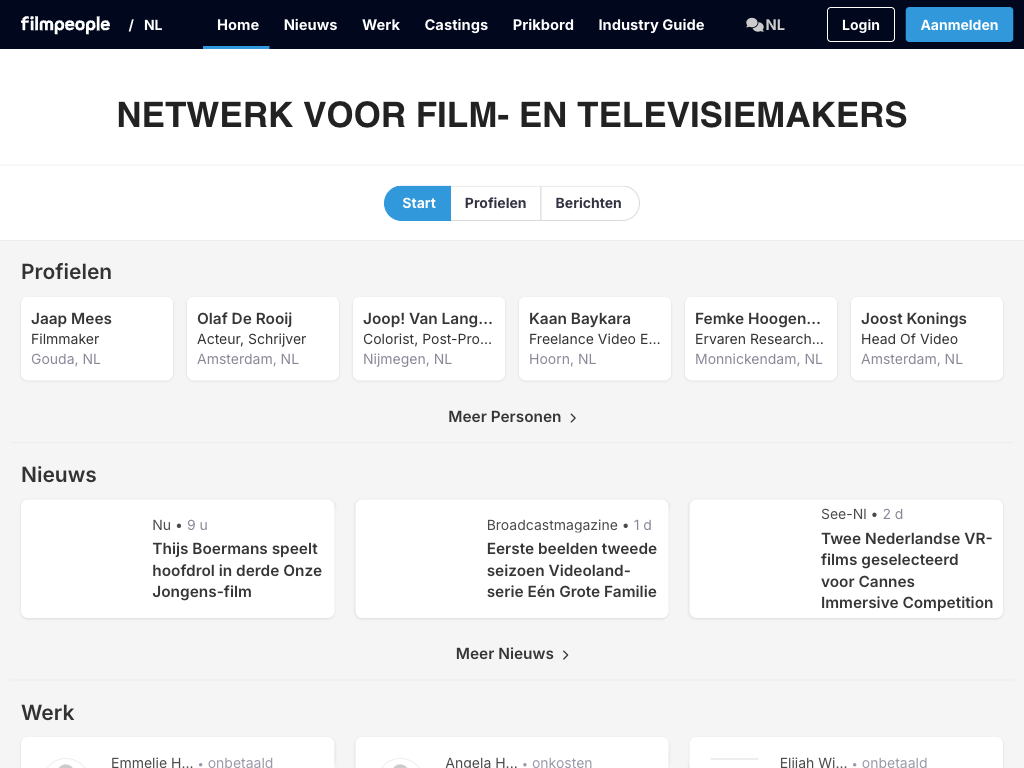Open the Cannes Immersive Competition article

pos(906,570)
